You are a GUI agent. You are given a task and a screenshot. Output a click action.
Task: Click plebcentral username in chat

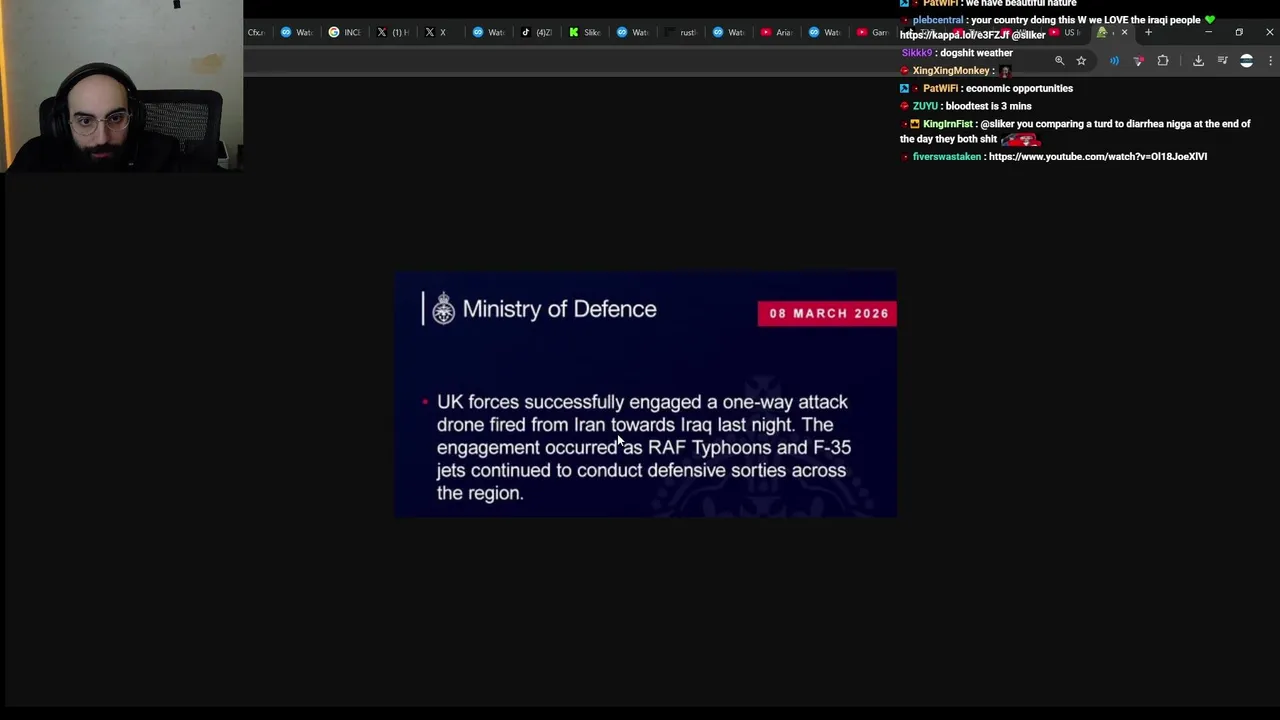click(x=938, y=20)
